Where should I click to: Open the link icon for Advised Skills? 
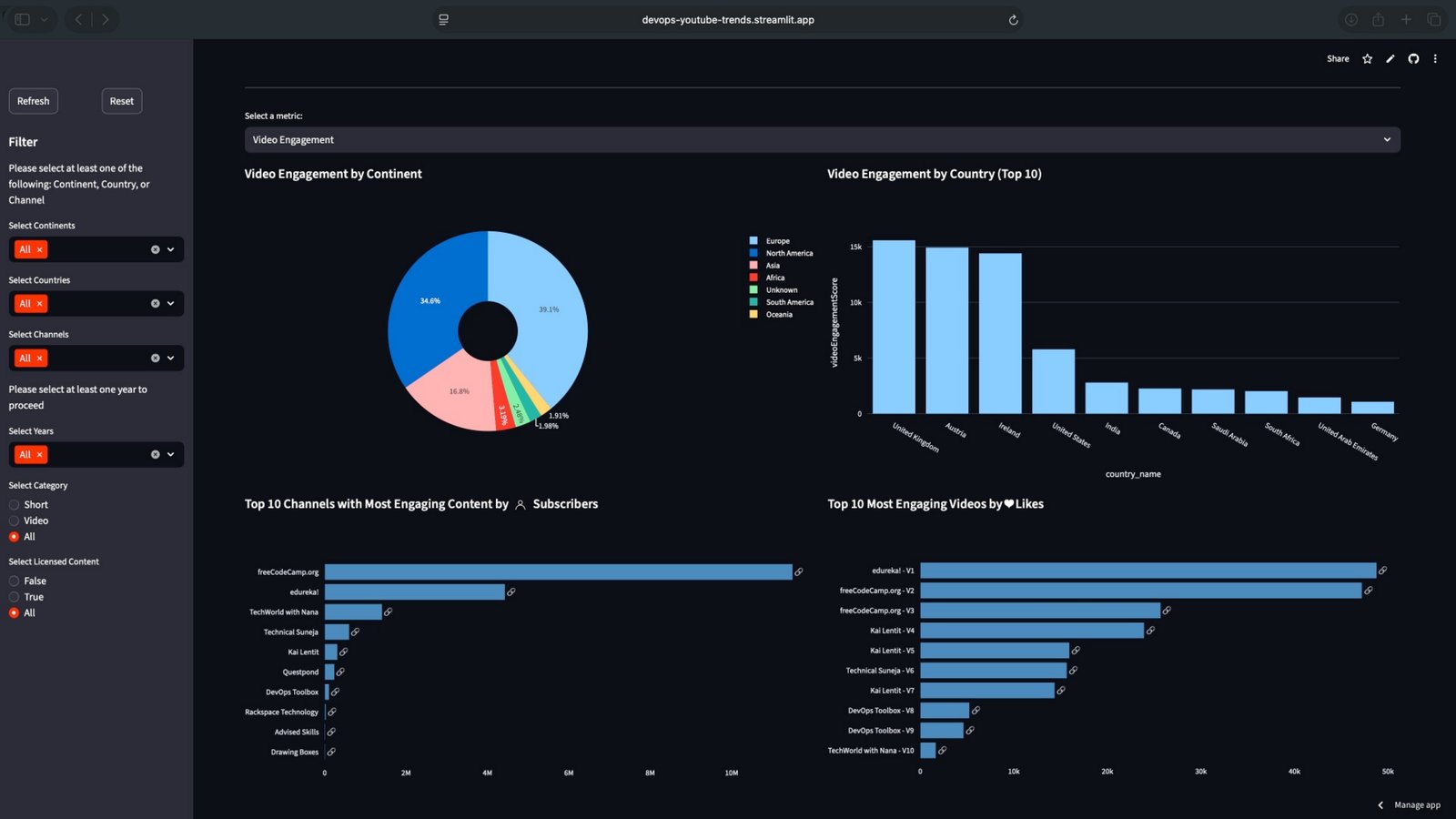pos(332,733)
